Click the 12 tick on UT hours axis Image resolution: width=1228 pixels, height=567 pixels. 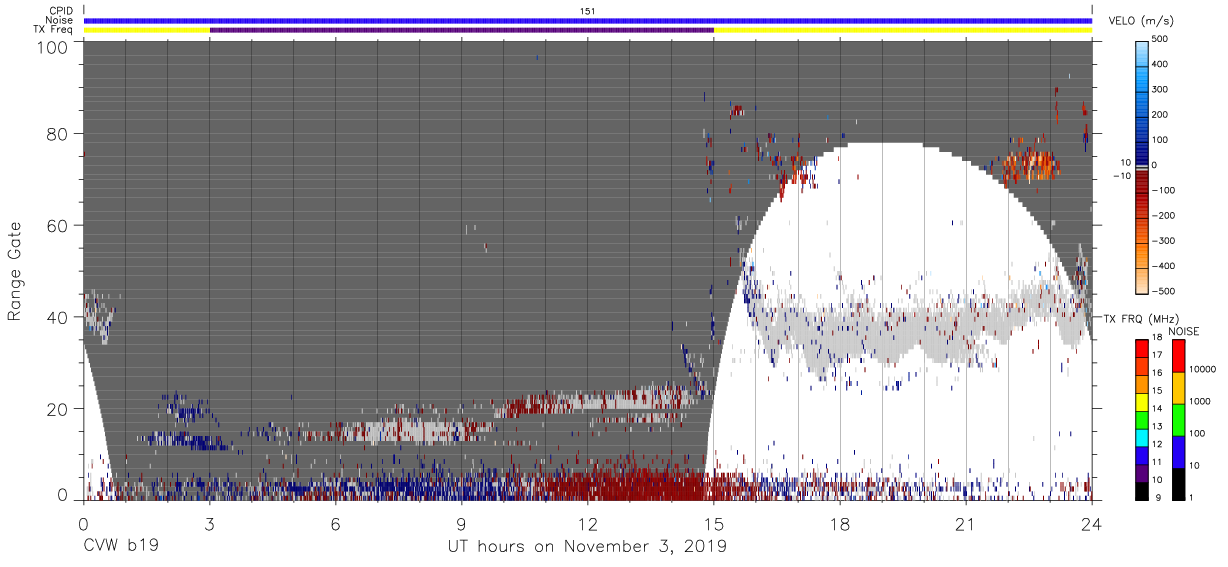pyautogui.click(x=588, y=523)
